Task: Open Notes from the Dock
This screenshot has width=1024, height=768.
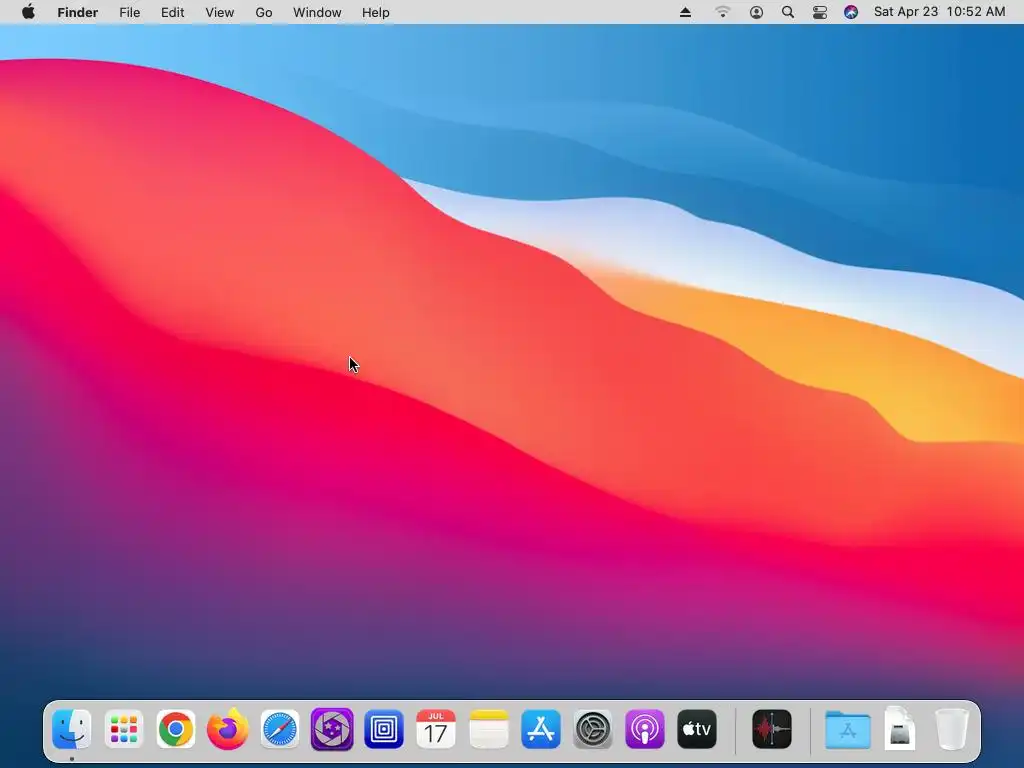Action: 488,729
